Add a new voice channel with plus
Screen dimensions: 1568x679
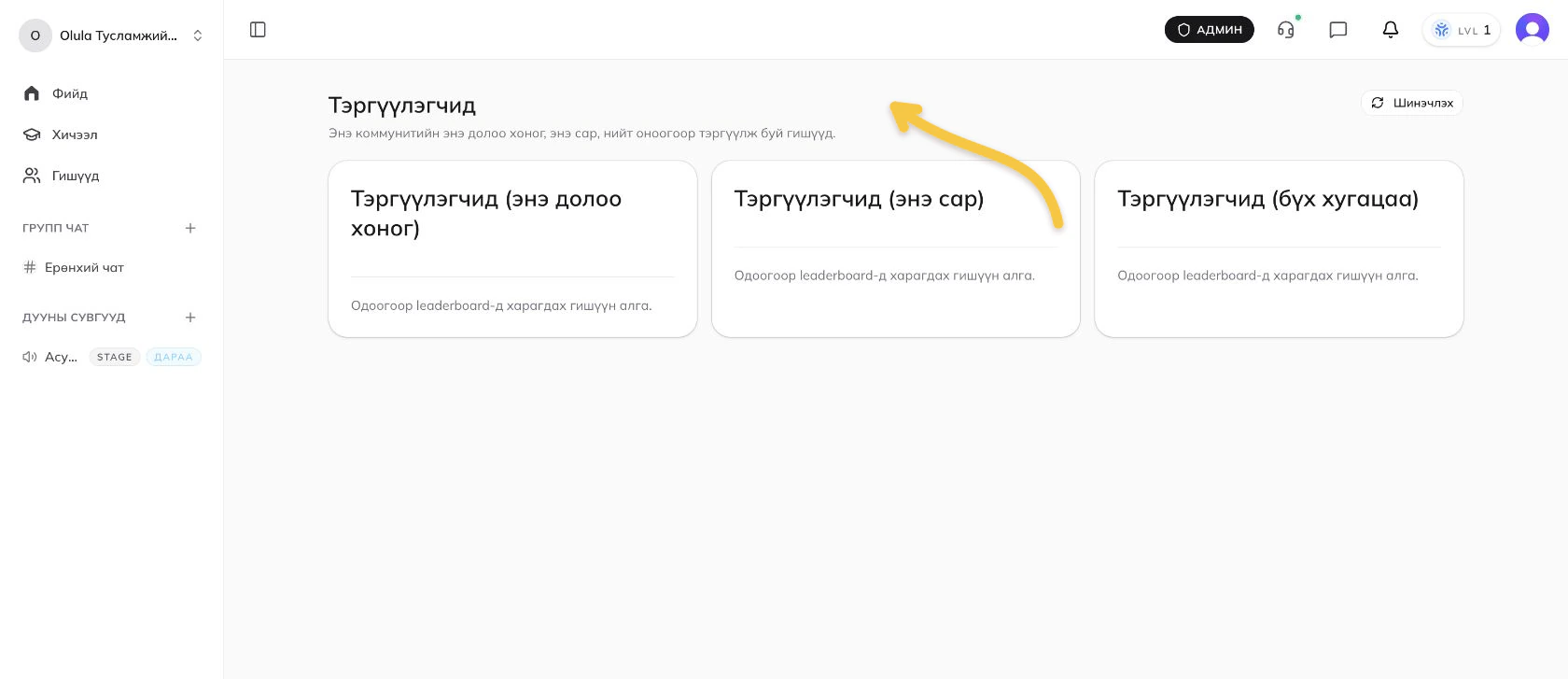tap(190, 318)
